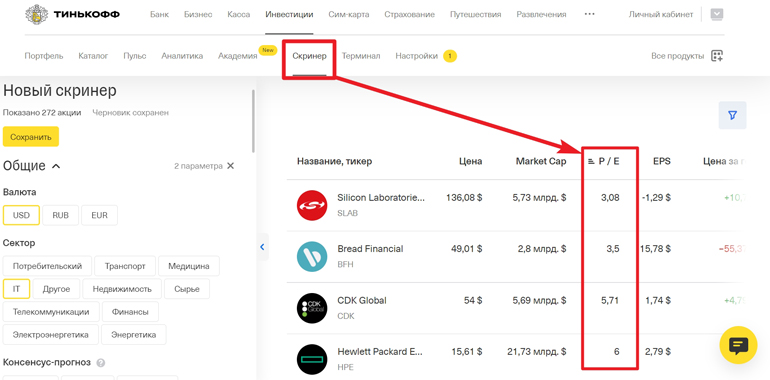Select the EUR currency filter
The height and width of the screenshot is (380, 770).
click(x=99, y=215)
